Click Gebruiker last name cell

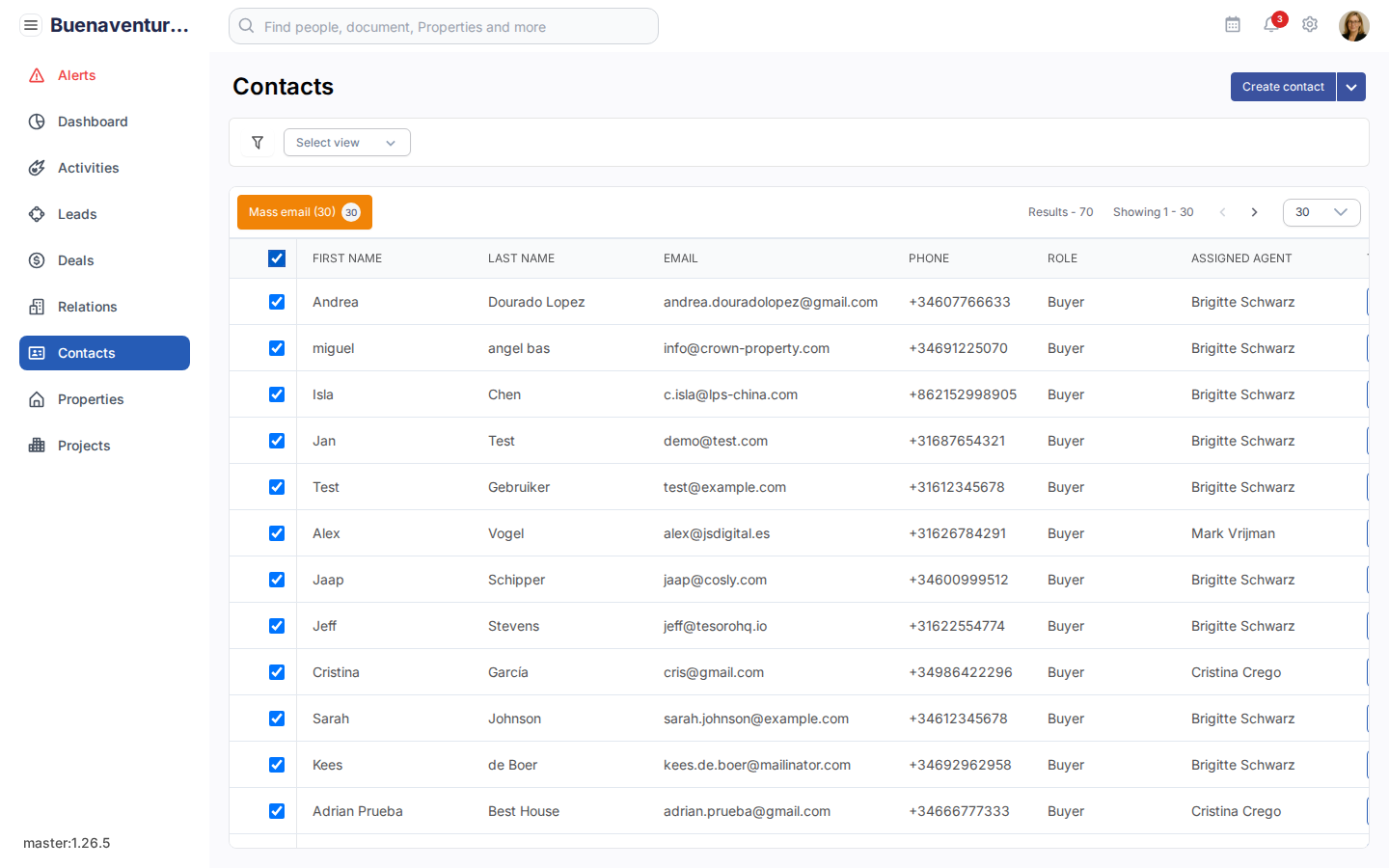tap(519, 487)
